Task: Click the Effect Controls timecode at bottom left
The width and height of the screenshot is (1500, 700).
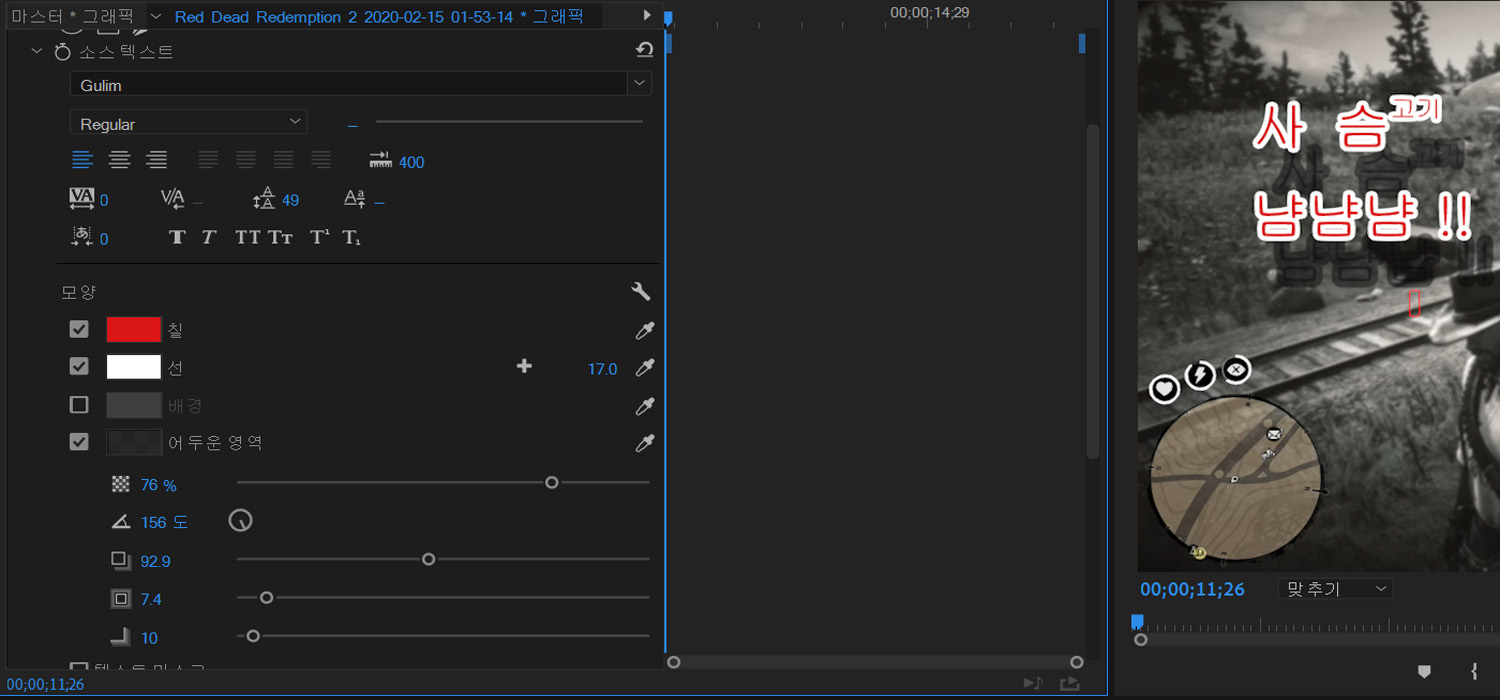Action: (x=45, y=685)
